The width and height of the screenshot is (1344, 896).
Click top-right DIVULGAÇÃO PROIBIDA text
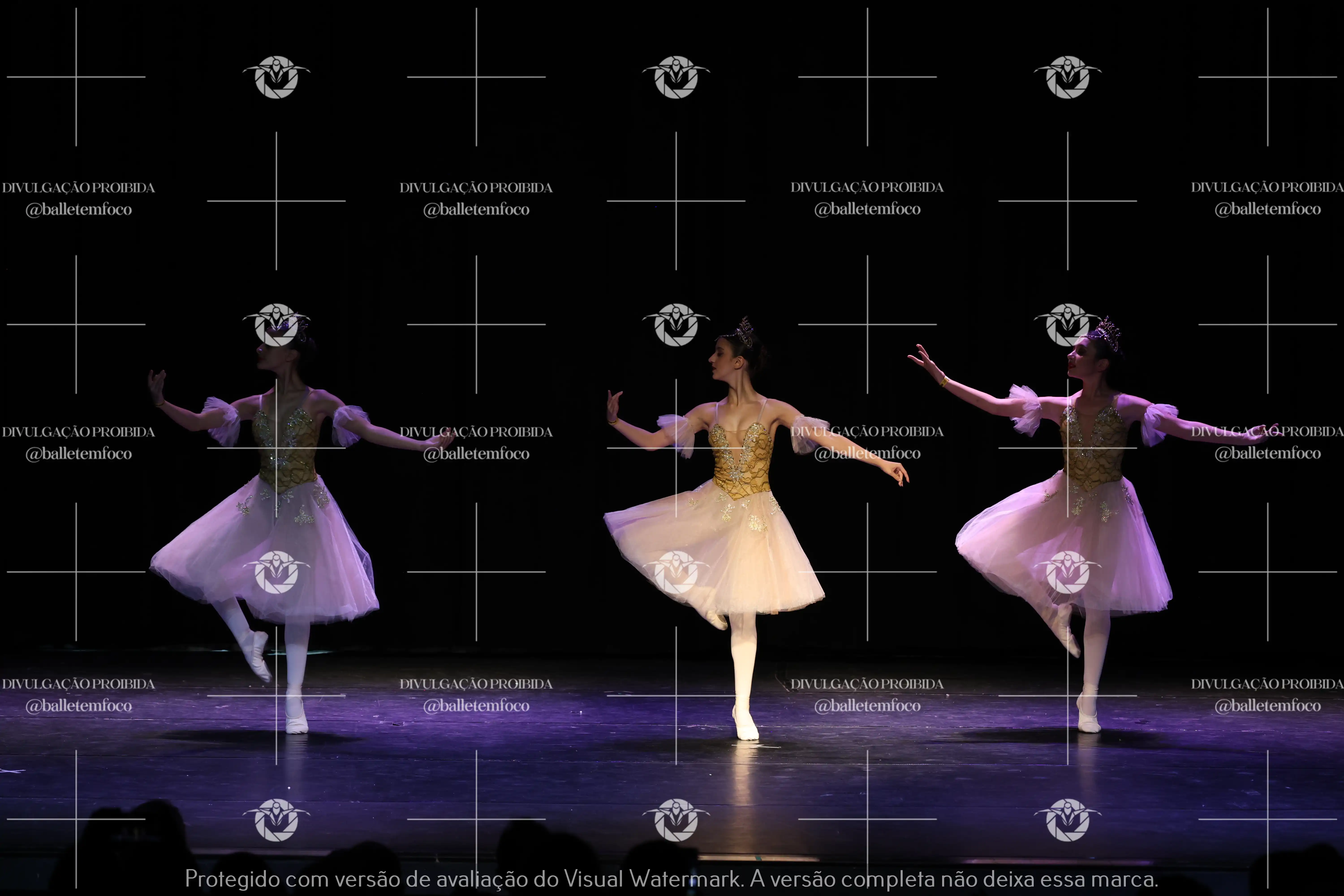point(1267,187)
